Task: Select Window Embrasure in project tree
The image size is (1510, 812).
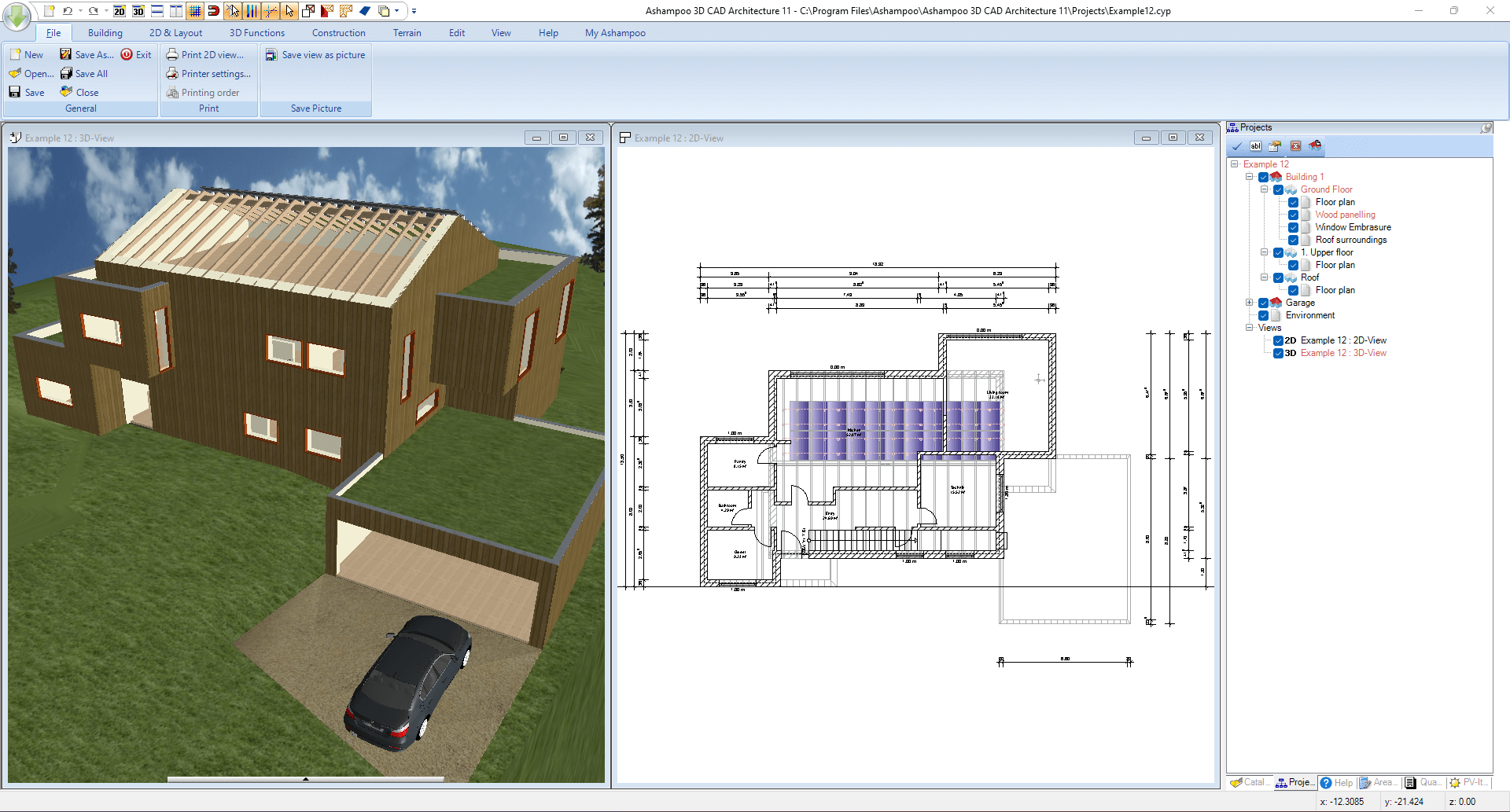Action: pos(1353,227)
